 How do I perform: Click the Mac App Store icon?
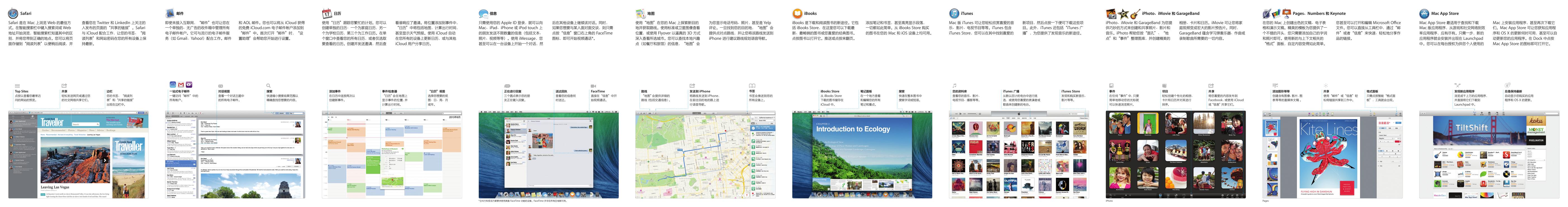tap(1424, 13)
